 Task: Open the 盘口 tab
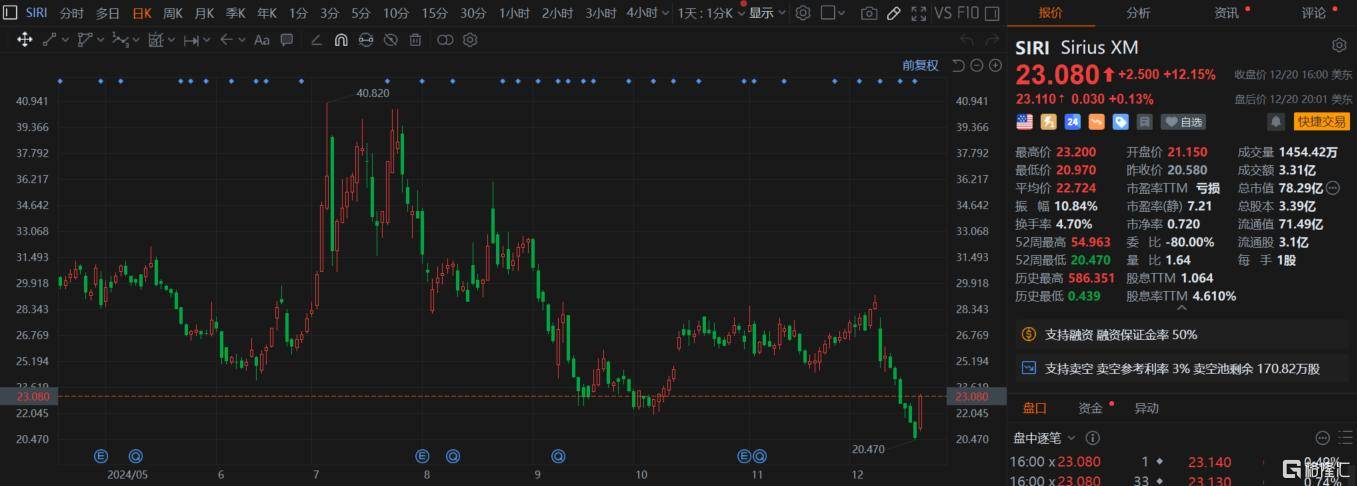point(1034,408)
